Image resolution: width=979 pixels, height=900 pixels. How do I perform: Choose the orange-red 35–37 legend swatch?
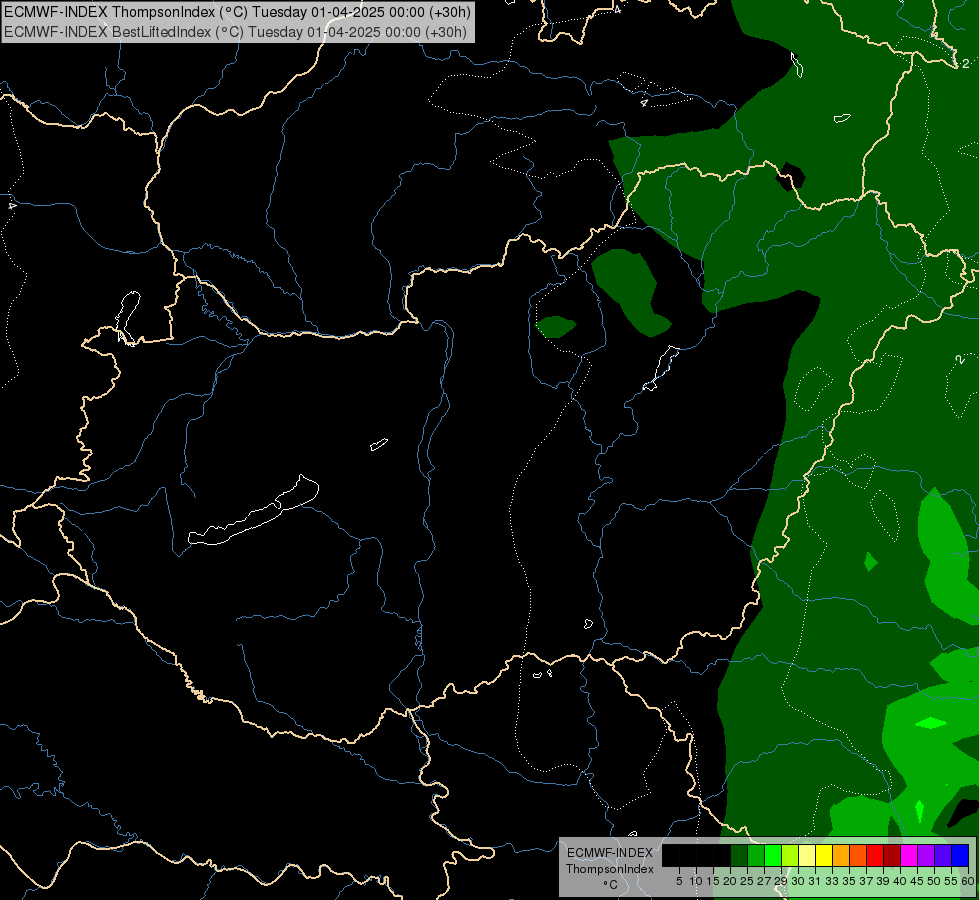858,855
